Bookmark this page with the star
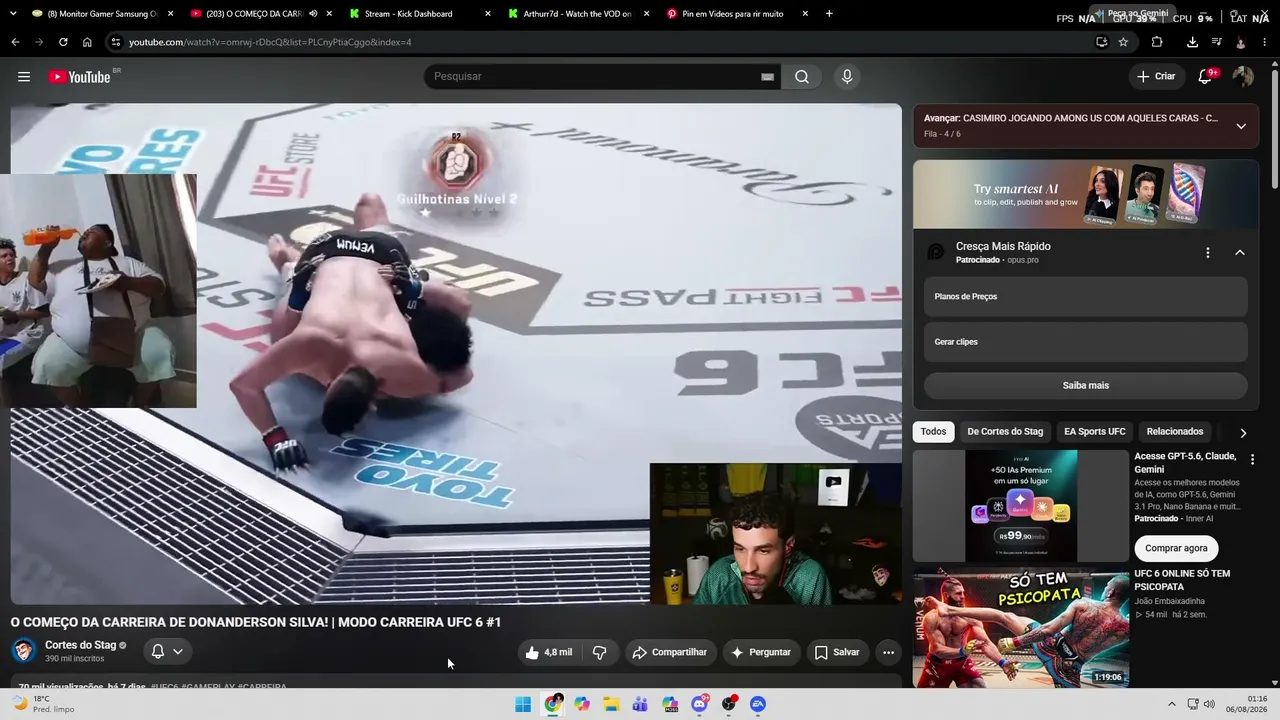The width and height of the screenshot is (1280, 720). (1123, 42)
